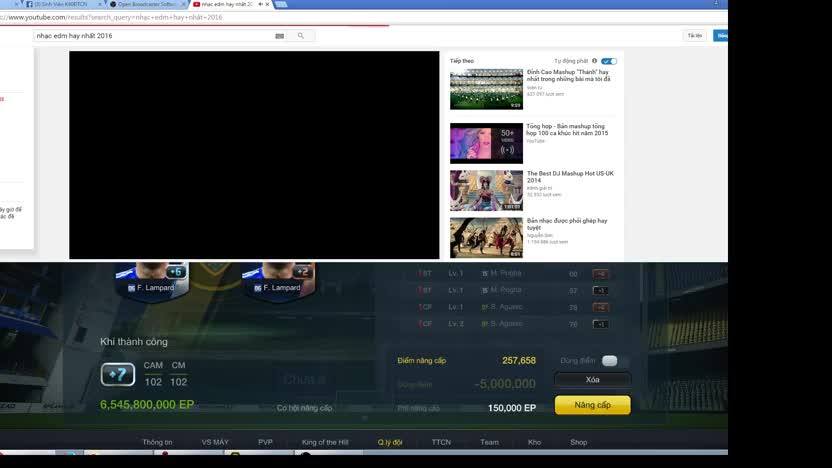Click the blue sign-in button at top right
Image resolution: width=832 pixels, height=468 pixels.
[721, 36]
